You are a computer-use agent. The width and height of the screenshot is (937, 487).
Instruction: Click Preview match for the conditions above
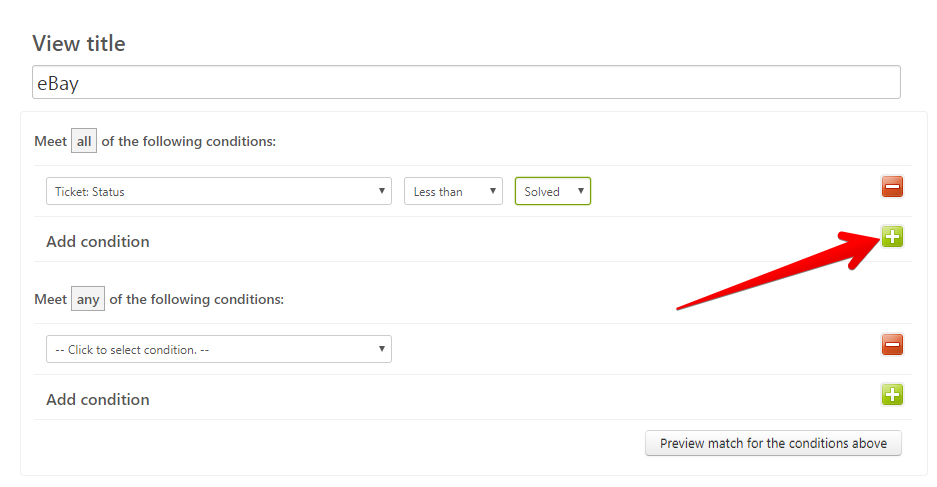[x=773, y=443]
